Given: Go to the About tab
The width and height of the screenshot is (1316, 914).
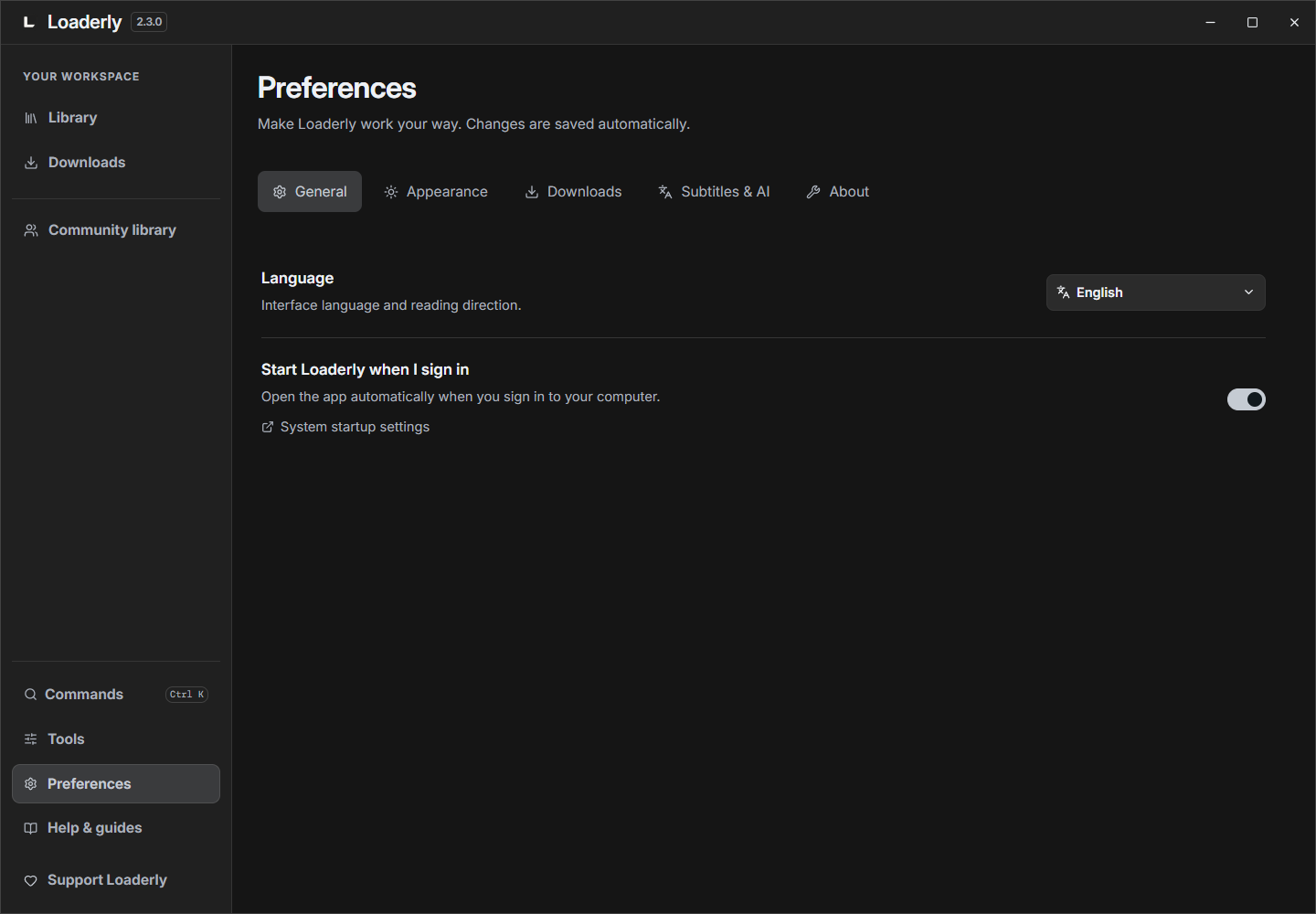Looking at the screenshot, I should [x=838, y=192].
